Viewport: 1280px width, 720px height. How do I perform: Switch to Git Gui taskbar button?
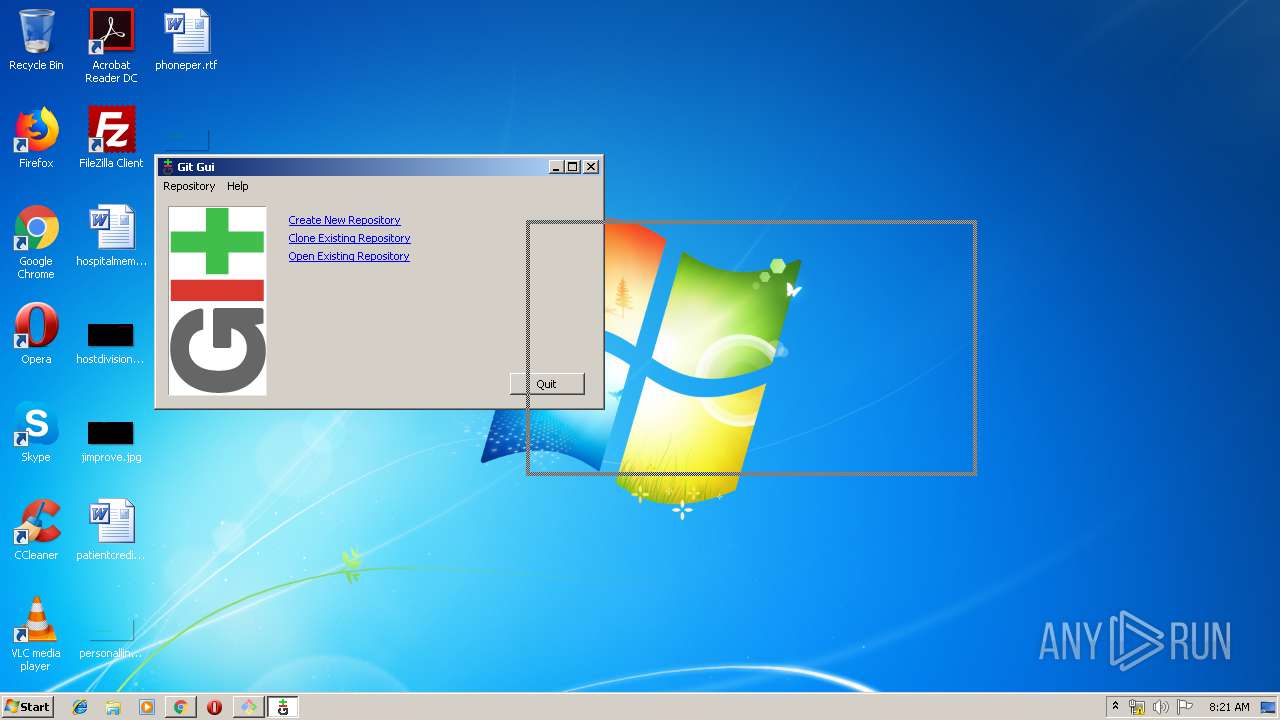[283, 707]
